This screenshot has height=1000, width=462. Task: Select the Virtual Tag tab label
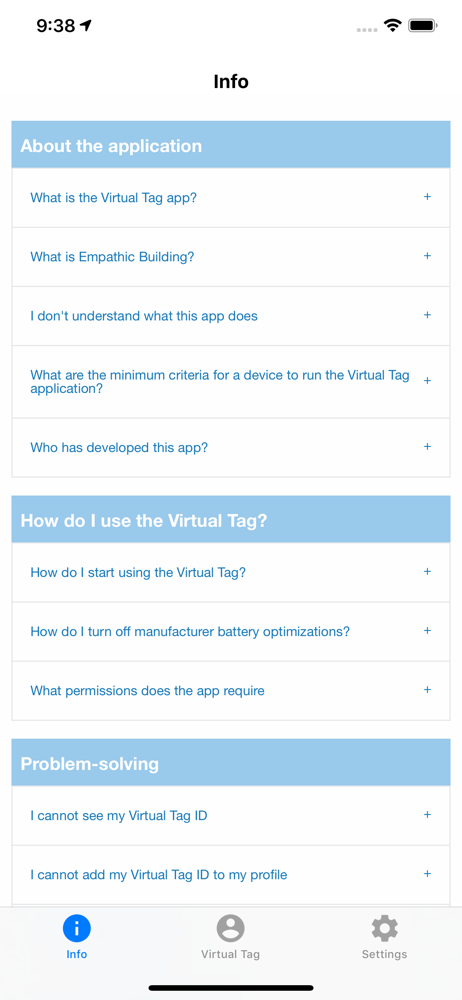click(230, 955)
